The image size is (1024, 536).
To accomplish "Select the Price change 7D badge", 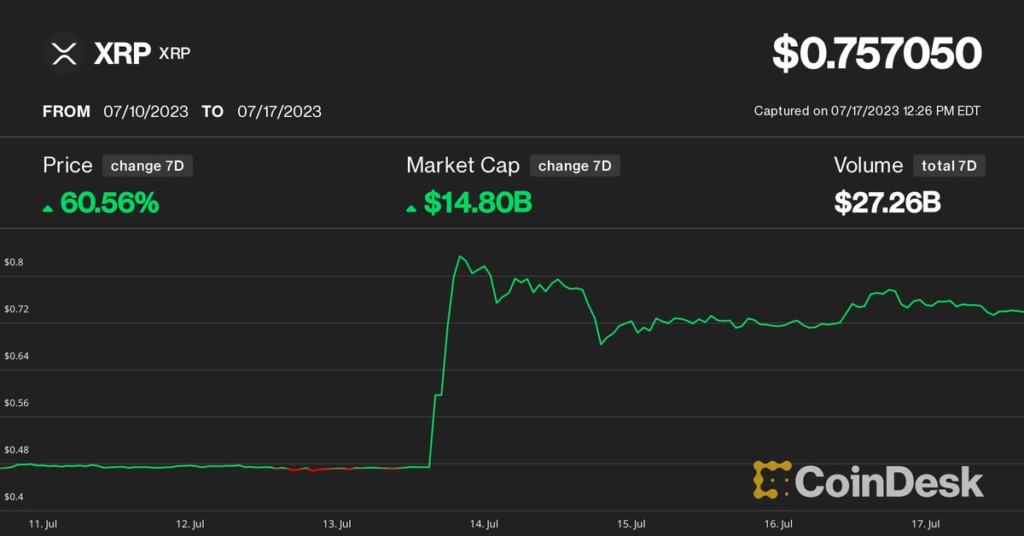I will click(x=147, y=166).
